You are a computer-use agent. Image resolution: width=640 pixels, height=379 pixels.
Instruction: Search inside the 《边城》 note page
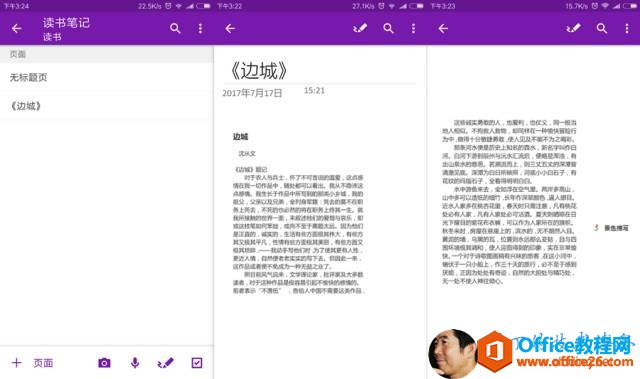pyautogui.click(x=388, y=29)
